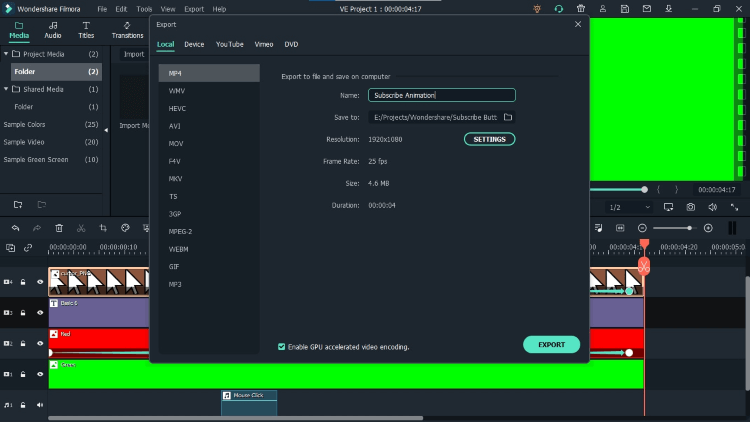Click the export Name input field

(441, 95)
